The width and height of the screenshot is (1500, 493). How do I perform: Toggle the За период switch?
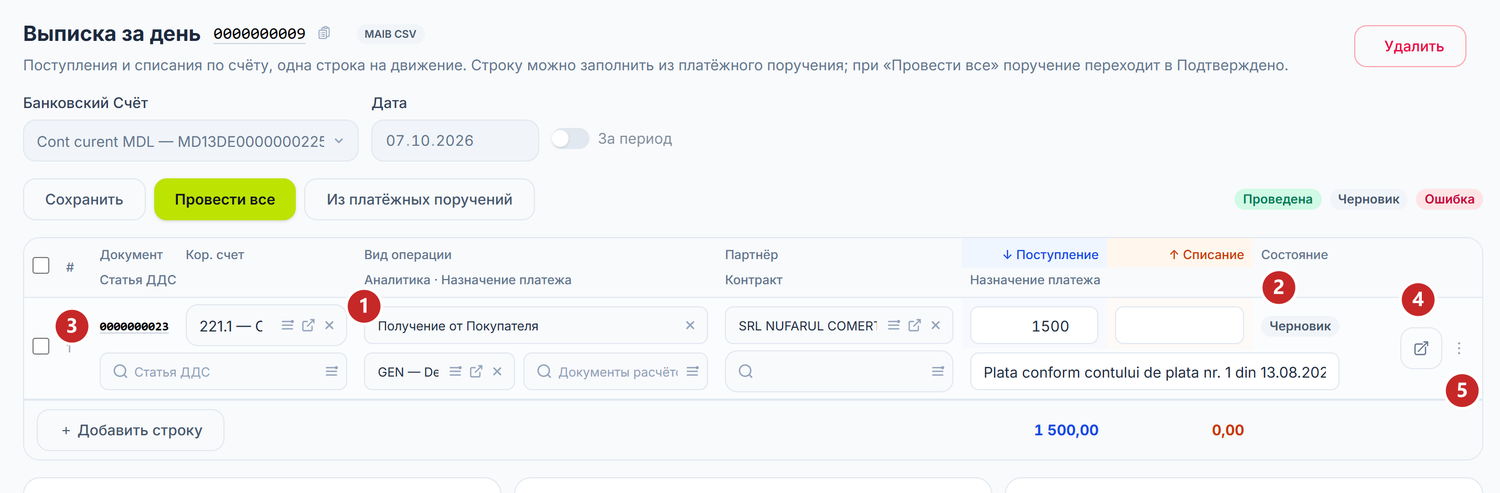click(x=570, y=139)
